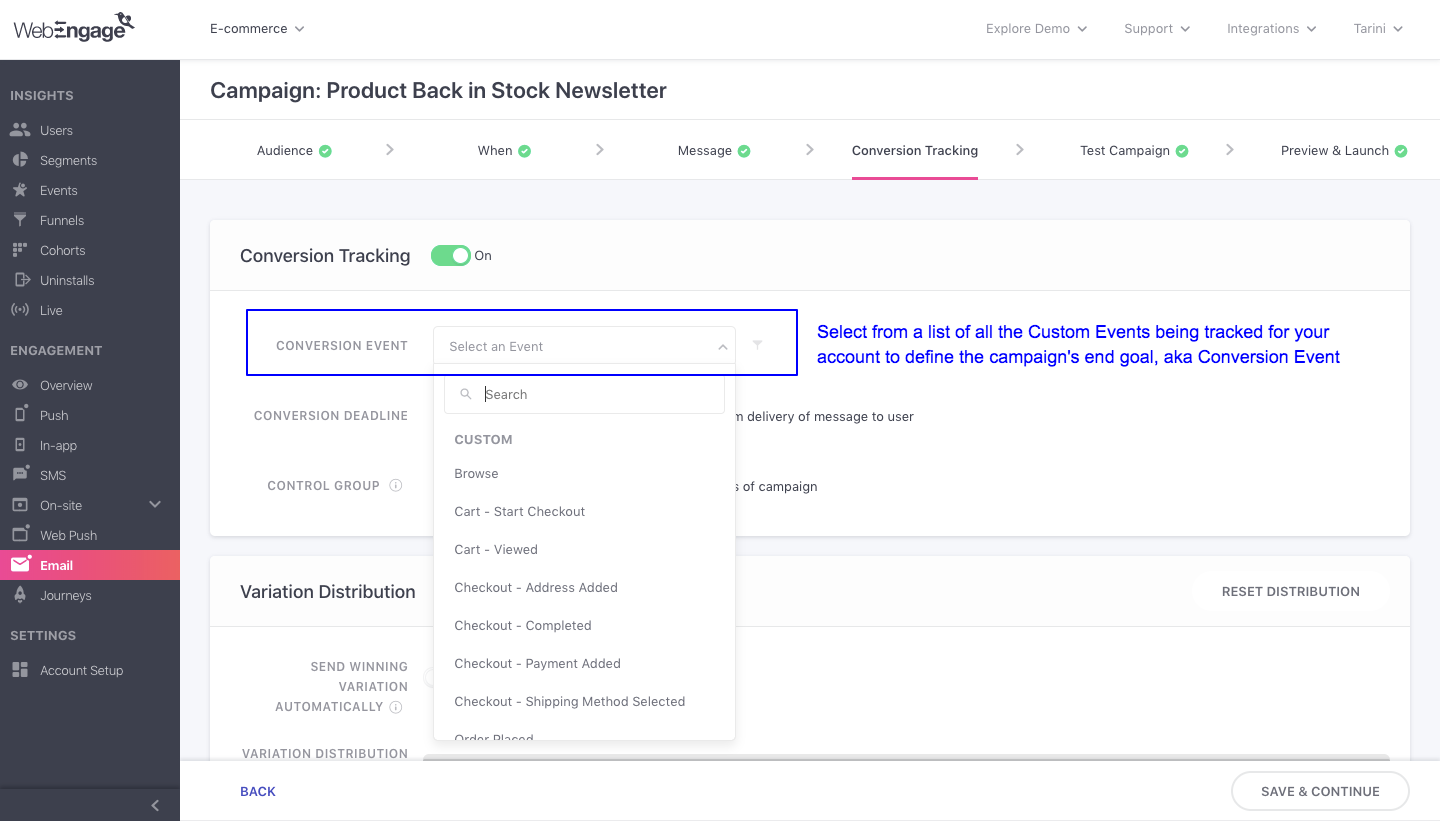Select Checkout - Payment Added event
Image resolution: width=1440 pixels, height=821 pixels.
point(584,663)
